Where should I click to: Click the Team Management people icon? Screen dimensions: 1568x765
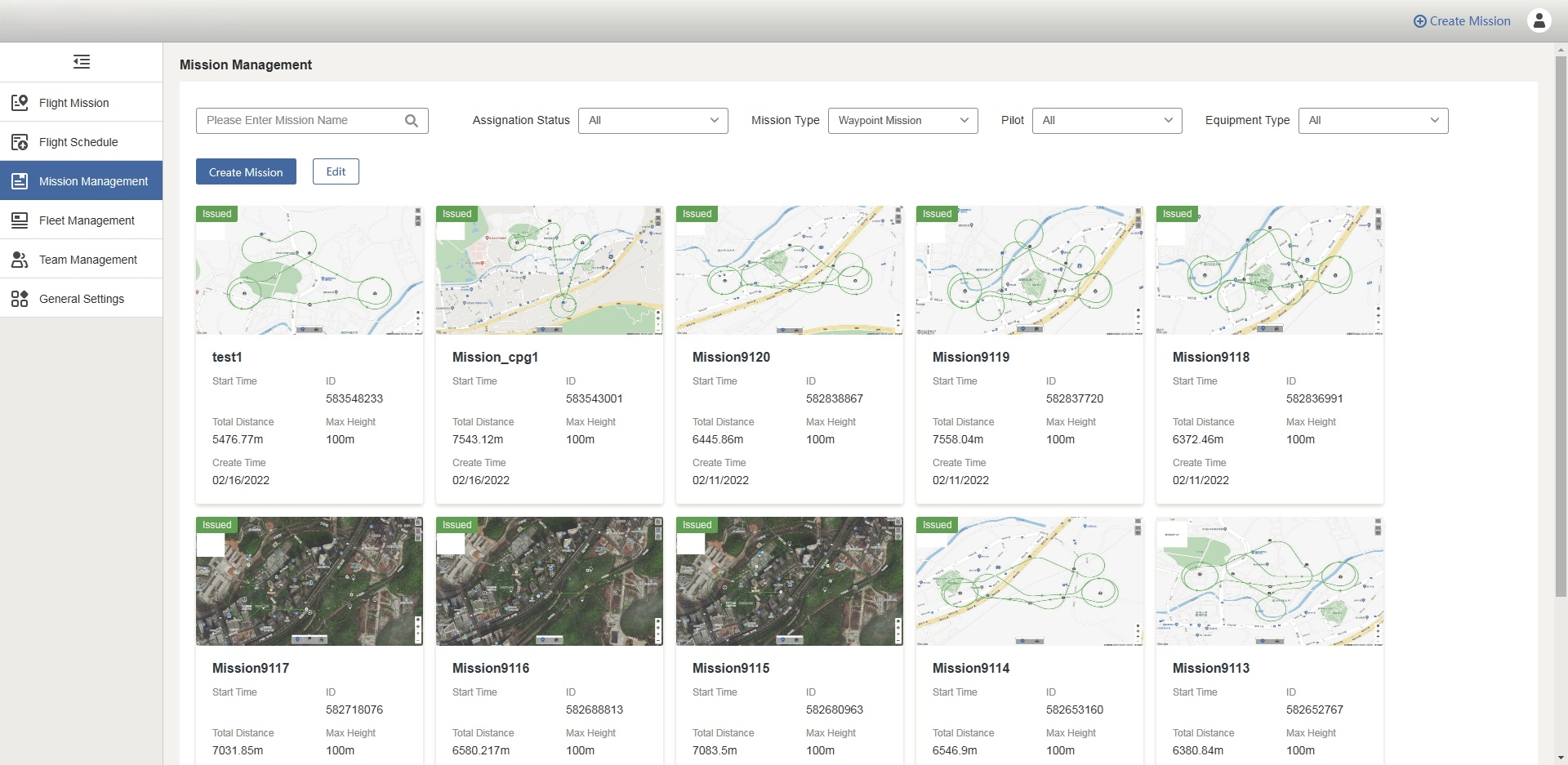point(20,259)
